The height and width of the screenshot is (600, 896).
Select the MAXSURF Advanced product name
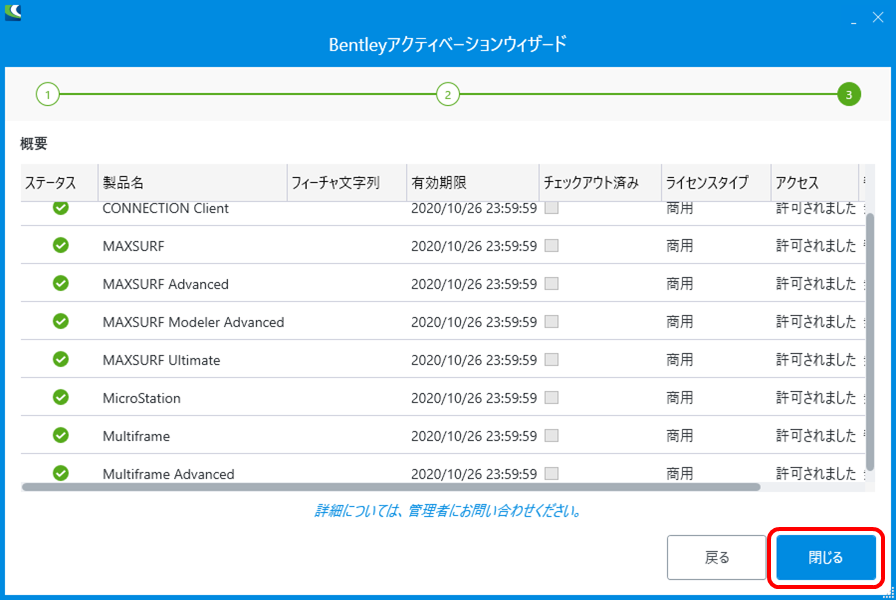pos(166,284)
